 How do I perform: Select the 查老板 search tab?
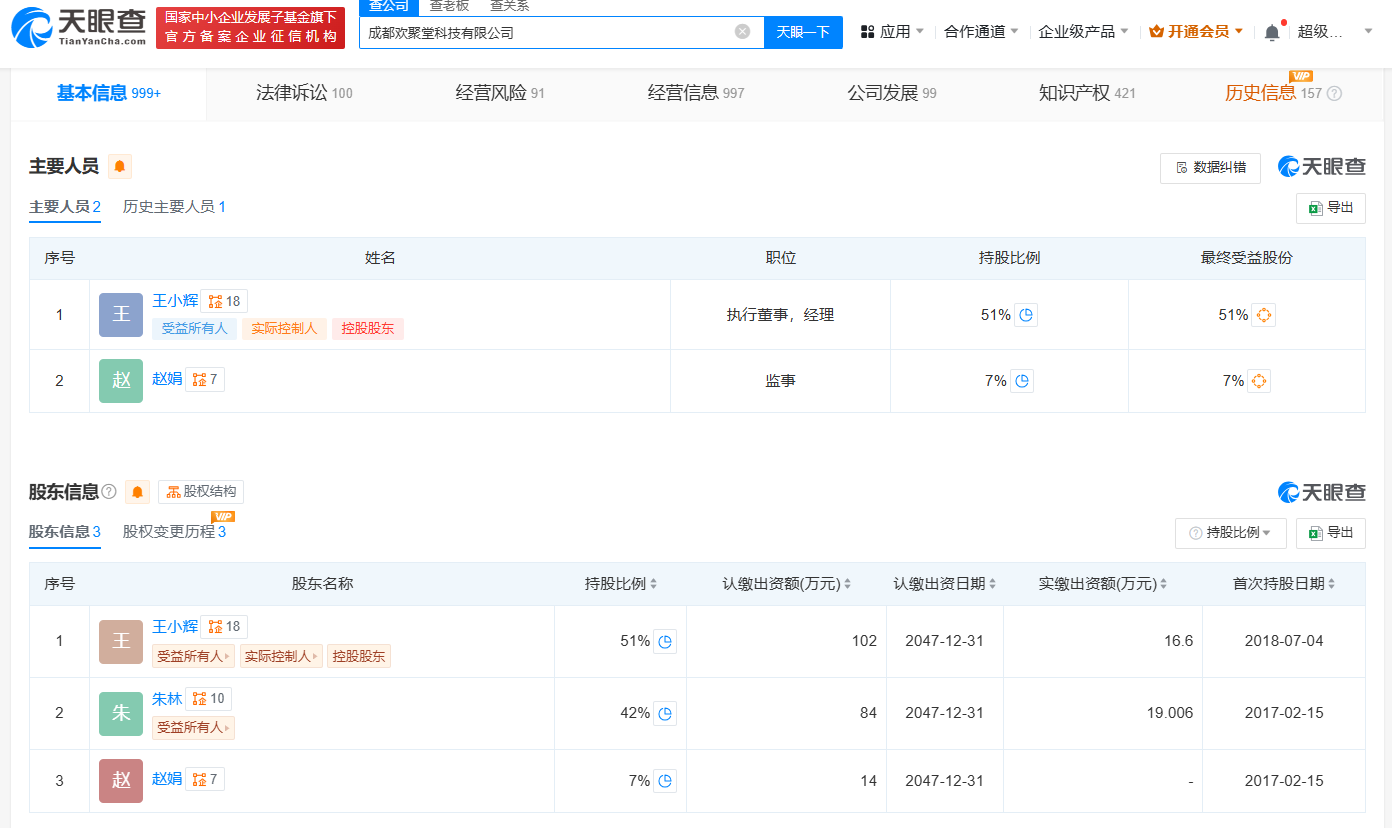pos(449,6)
